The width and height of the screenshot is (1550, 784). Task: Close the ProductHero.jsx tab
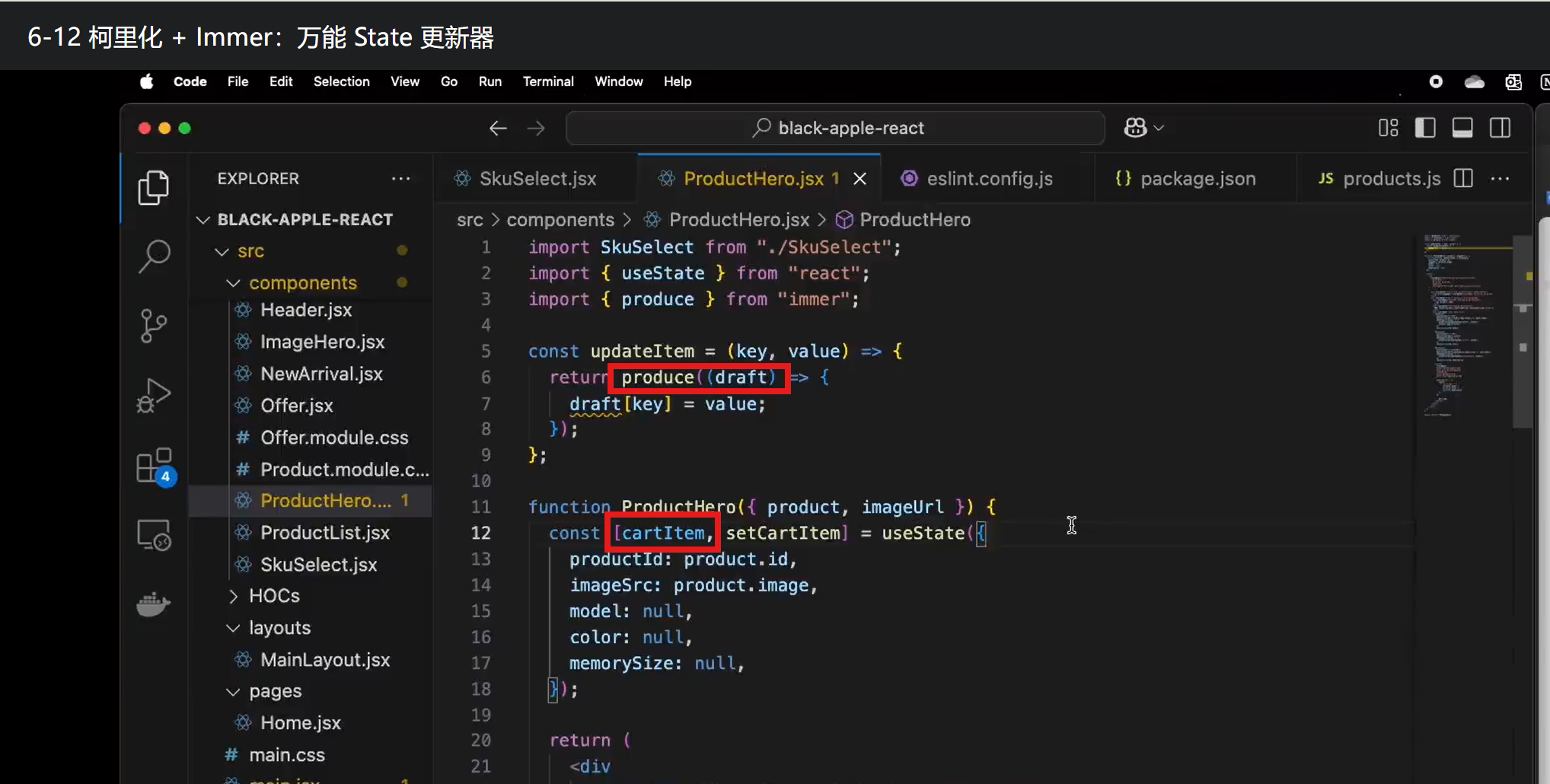coord(860,178)
